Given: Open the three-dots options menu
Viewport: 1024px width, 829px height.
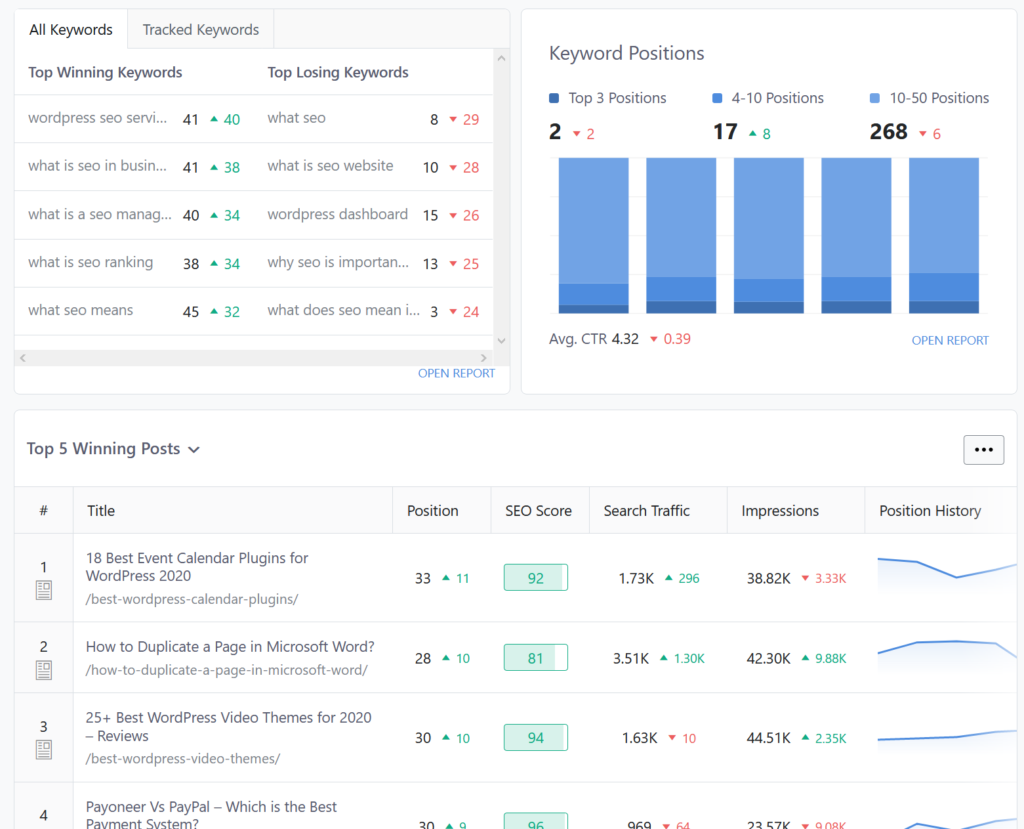Looking at the screenshot, I should tap(984, 449).
